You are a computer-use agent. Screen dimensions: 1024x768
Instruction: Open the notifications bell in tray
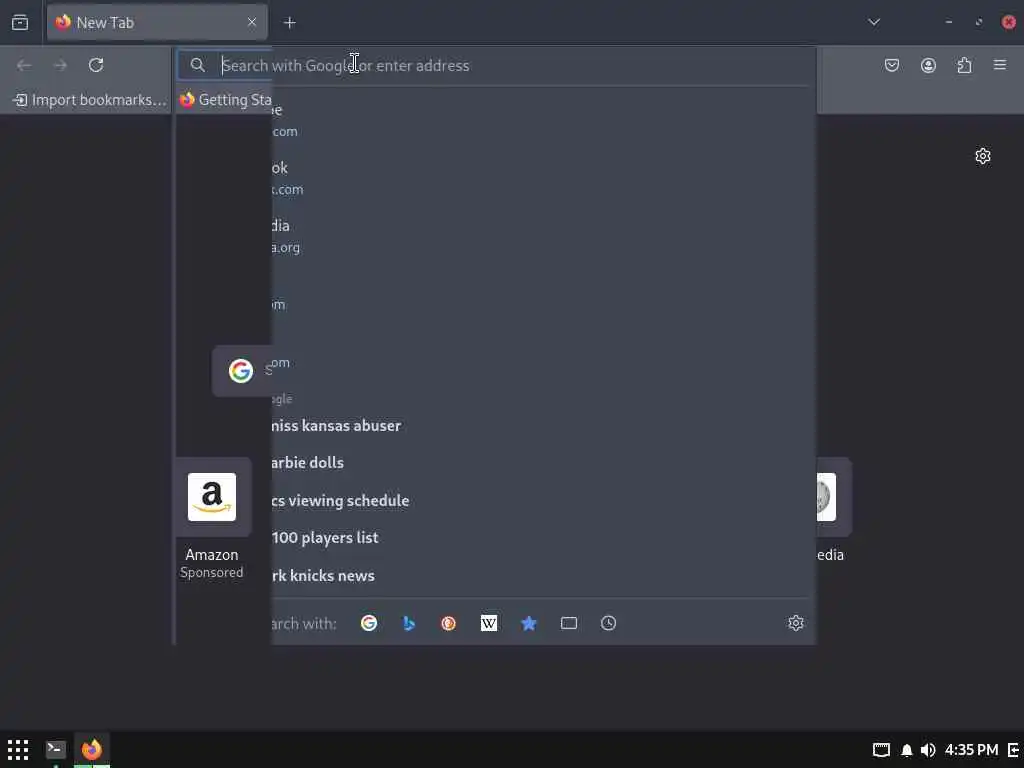[x=906, y=750]
